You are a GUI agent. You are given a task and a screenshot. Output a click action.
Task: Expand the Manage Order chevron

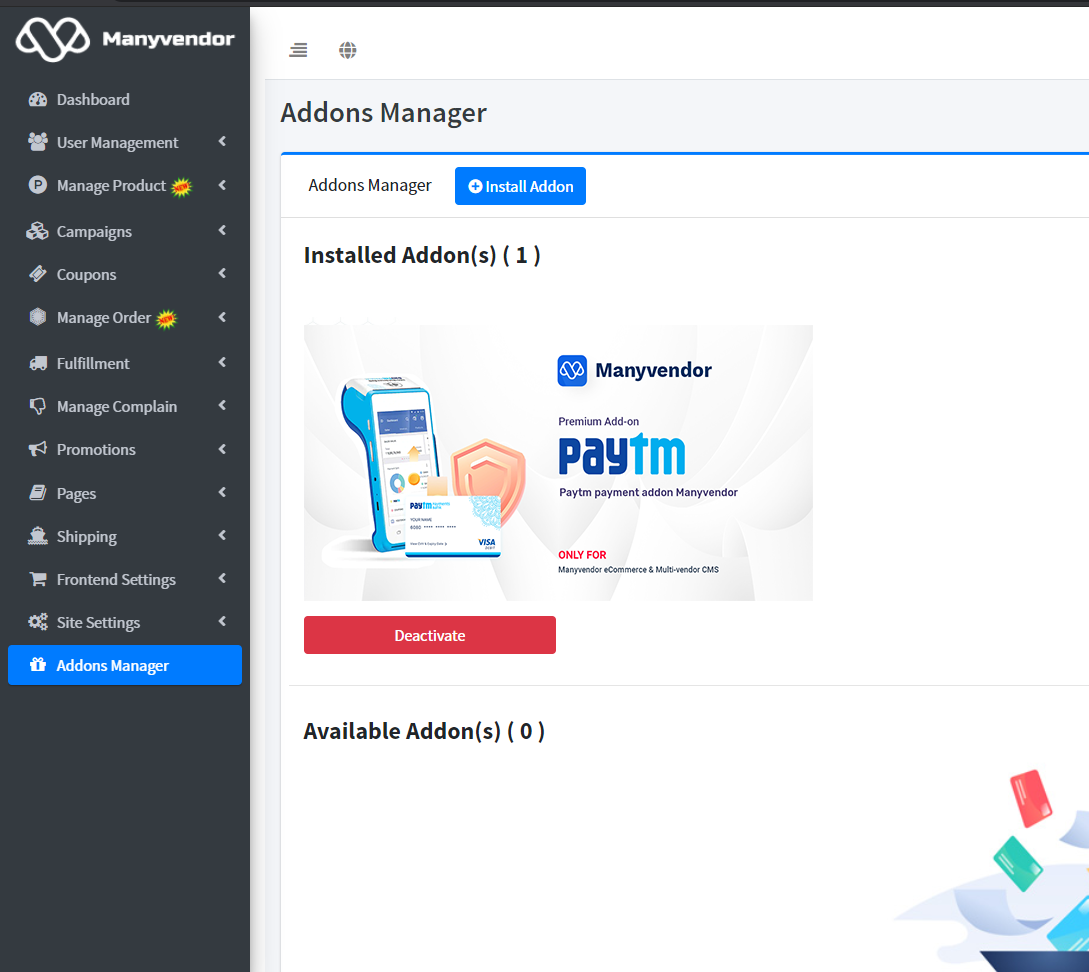click(222, 317)
